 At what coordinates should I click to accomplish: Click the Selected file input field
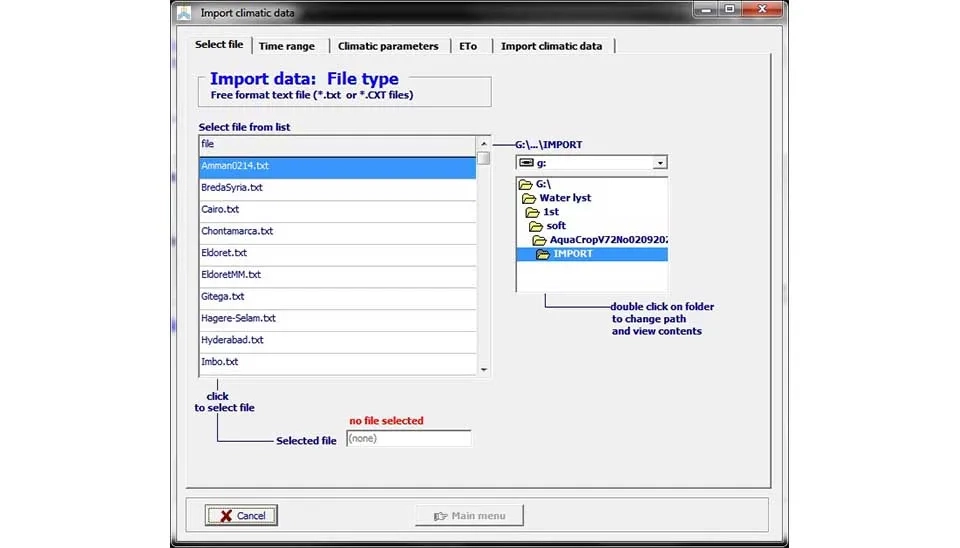408,438
